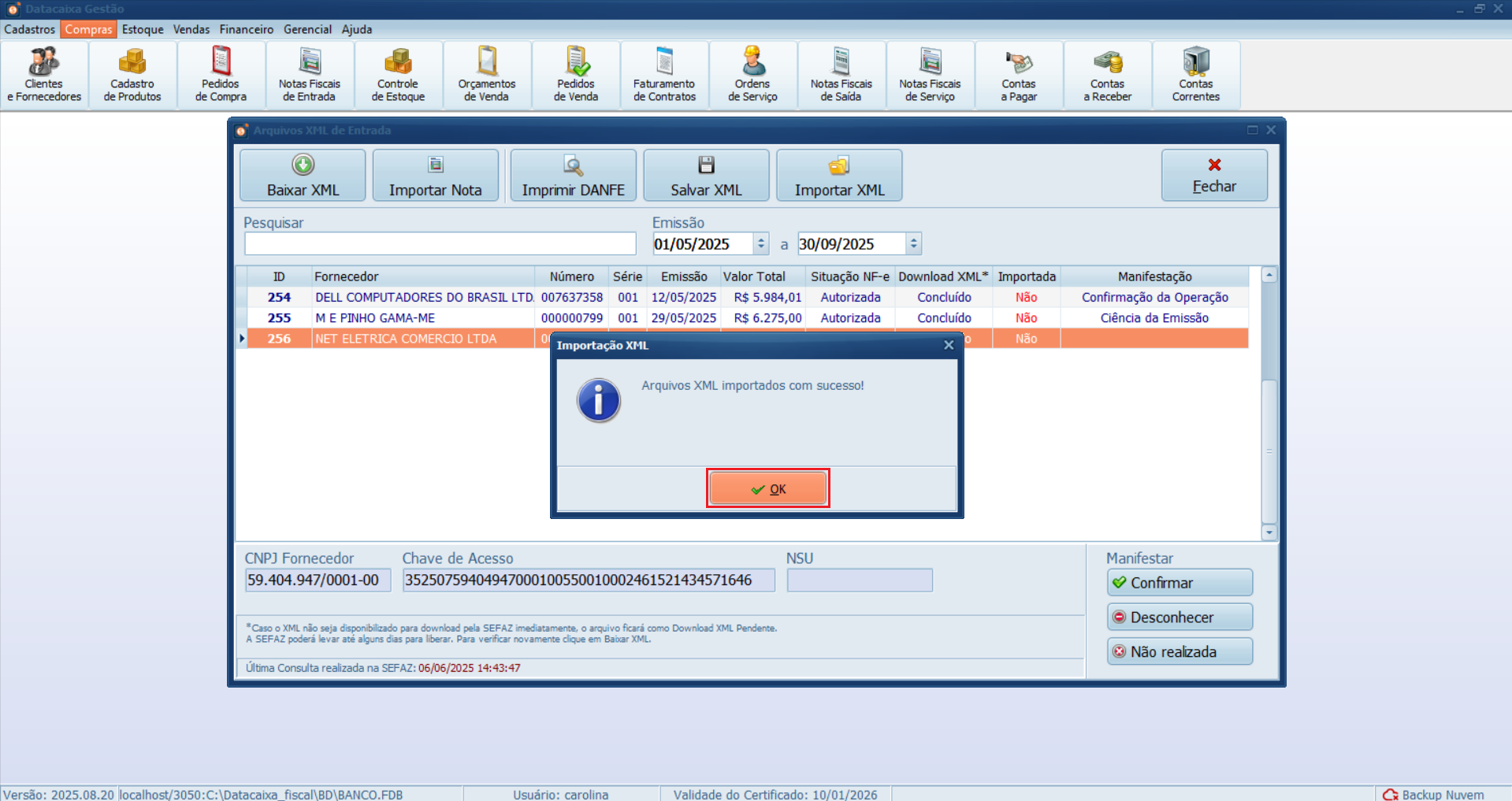
Task: Click the end date field 30/09/2025
Action: click(851, 244)
